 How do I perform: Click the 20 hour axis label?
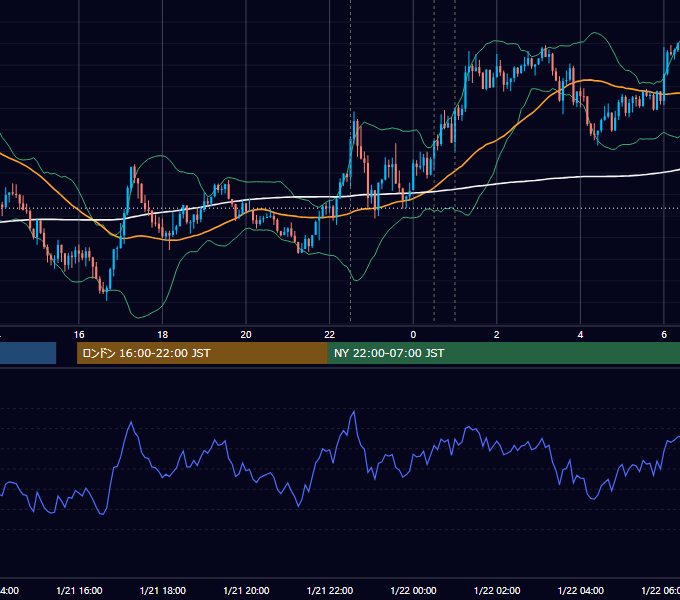pos(246,335)
